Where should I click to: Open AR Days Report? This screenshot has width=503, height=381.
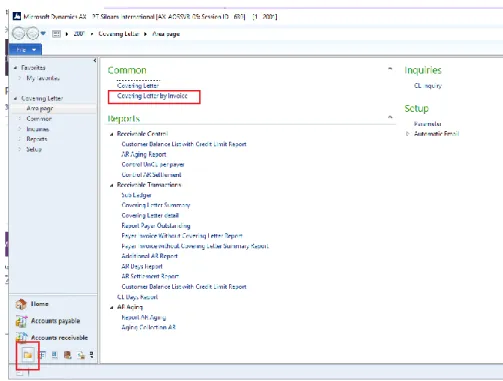pyautogui.click(x=142, y=266)
